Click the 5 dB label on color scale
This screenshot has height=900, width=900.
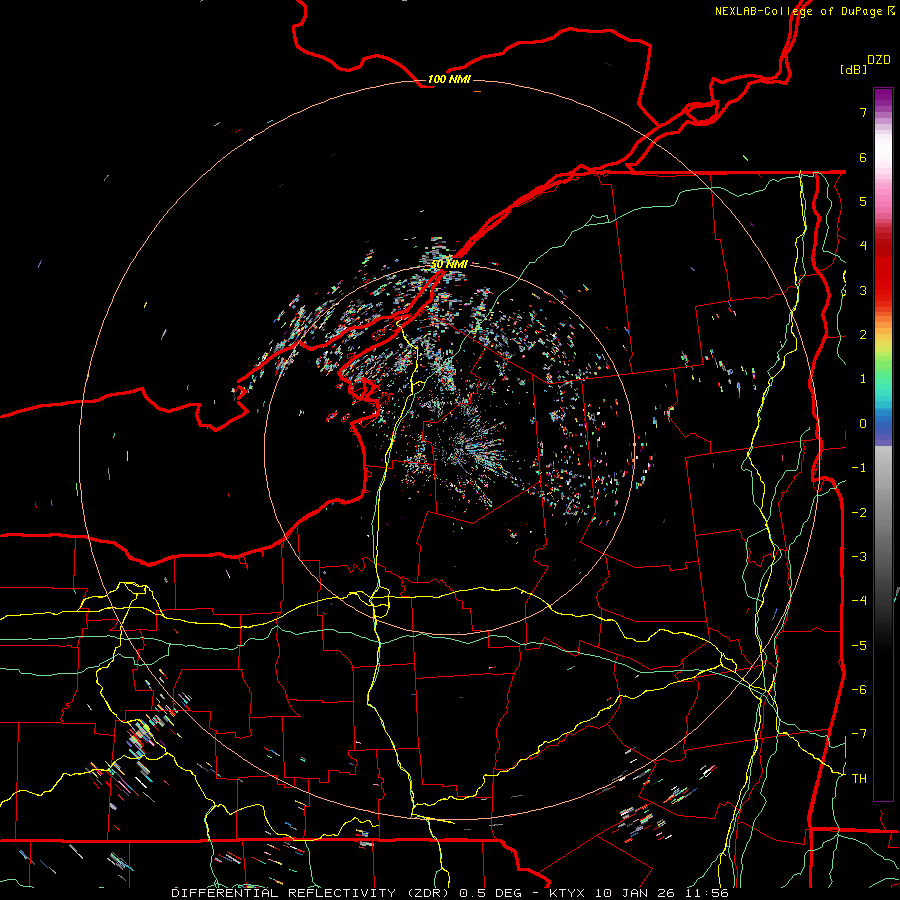pyautogui.click(x=863, y=201)
